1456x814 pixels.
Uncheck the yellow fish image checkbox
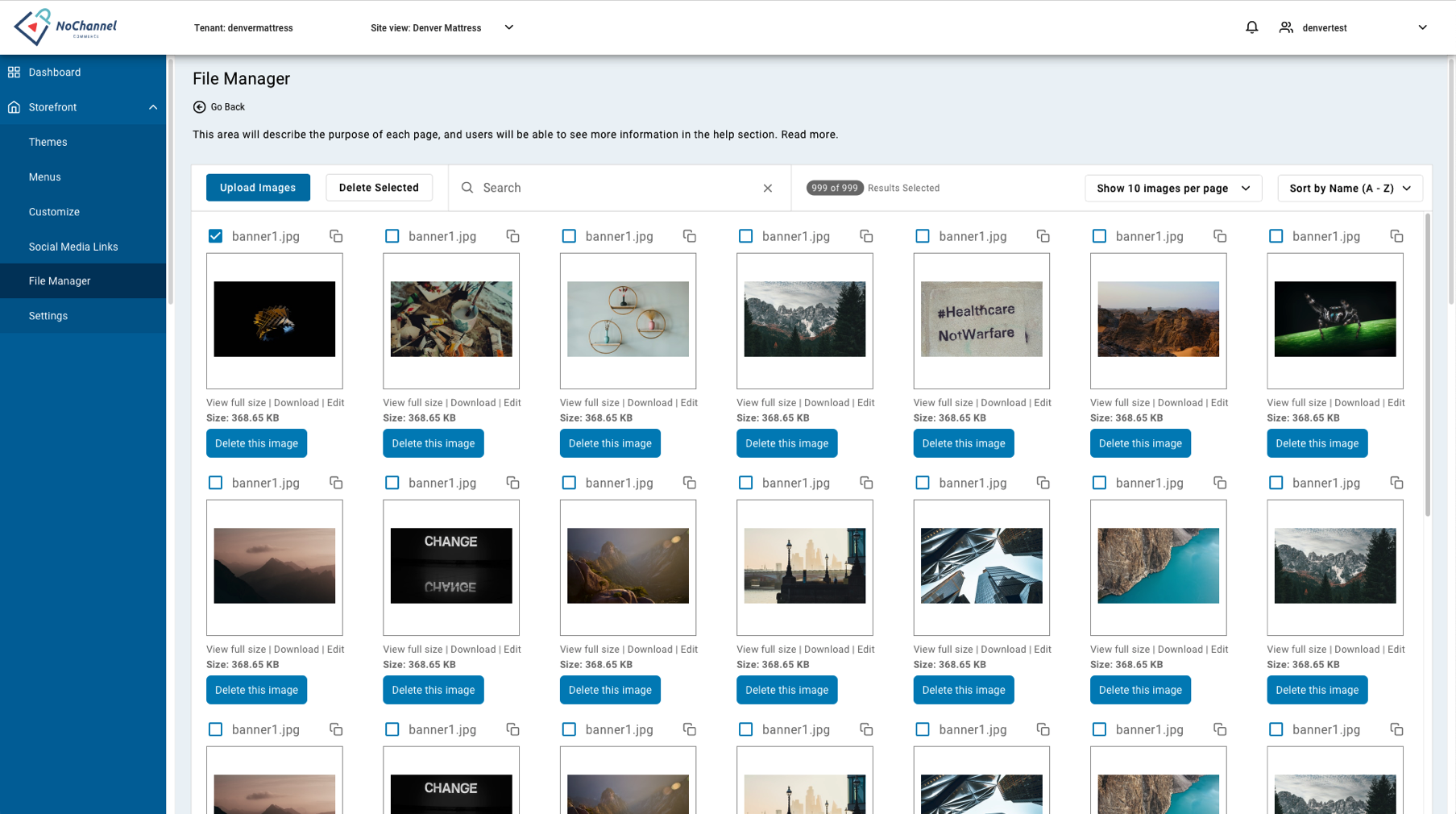(x=215, y=236)
